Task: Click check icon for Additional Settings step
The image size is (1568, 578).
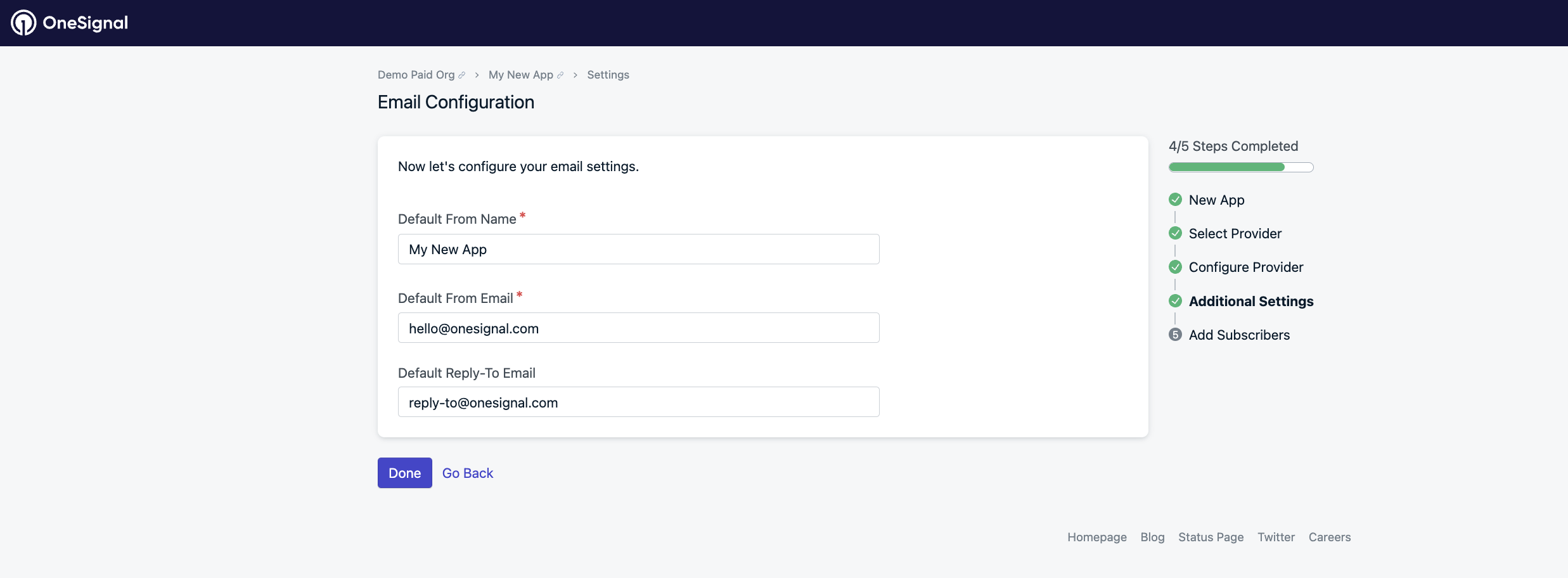Action: (1175, 301)
